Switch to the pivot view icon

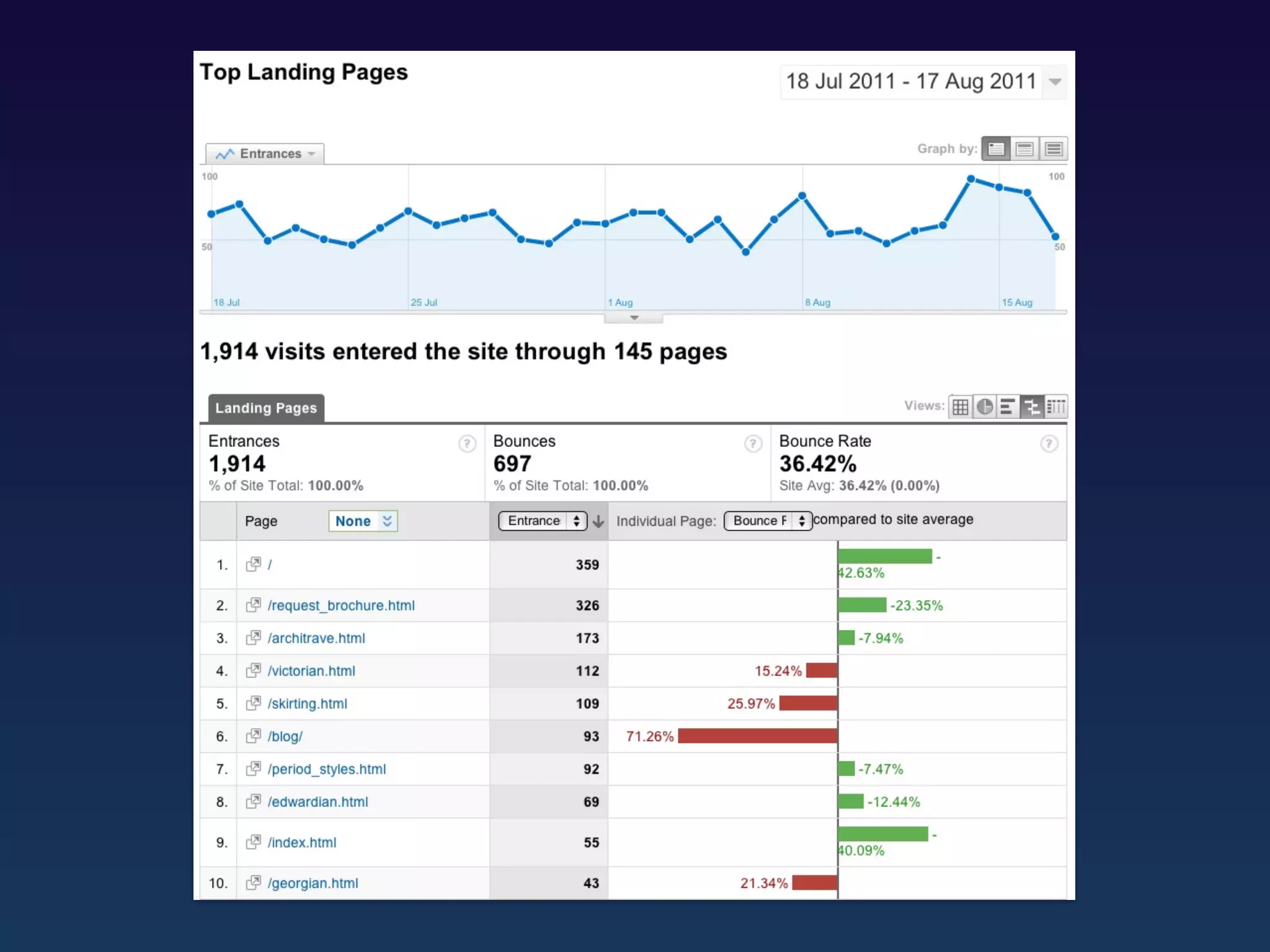pyautogui.click(x=1055, y=407)
